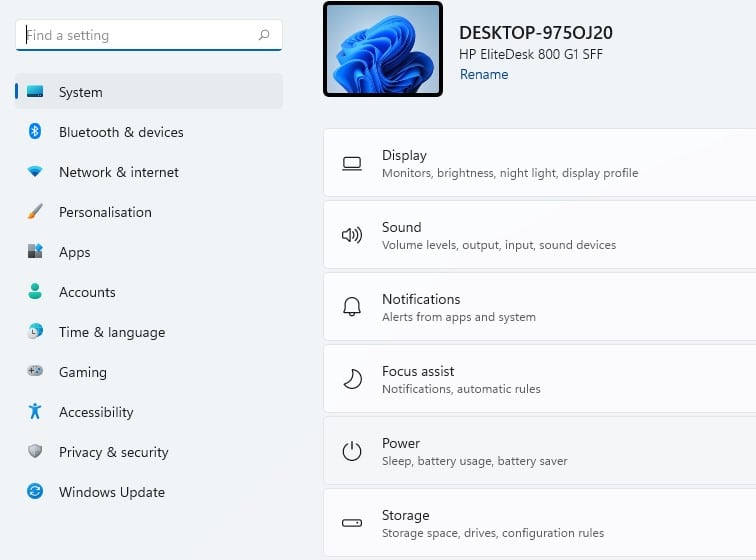
Task: Open the Storage settings card
Action: pos(540,522)
